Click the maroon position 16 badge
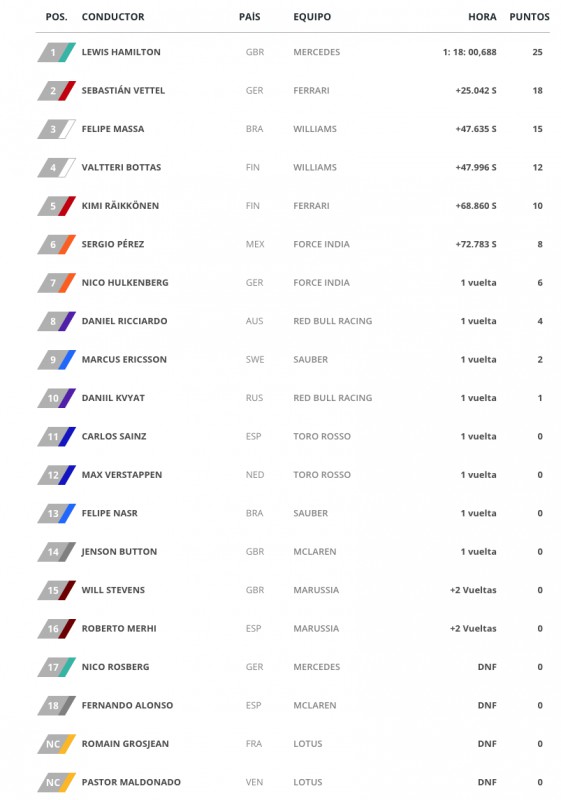561x800 pixels. click(x=57, y=629)
